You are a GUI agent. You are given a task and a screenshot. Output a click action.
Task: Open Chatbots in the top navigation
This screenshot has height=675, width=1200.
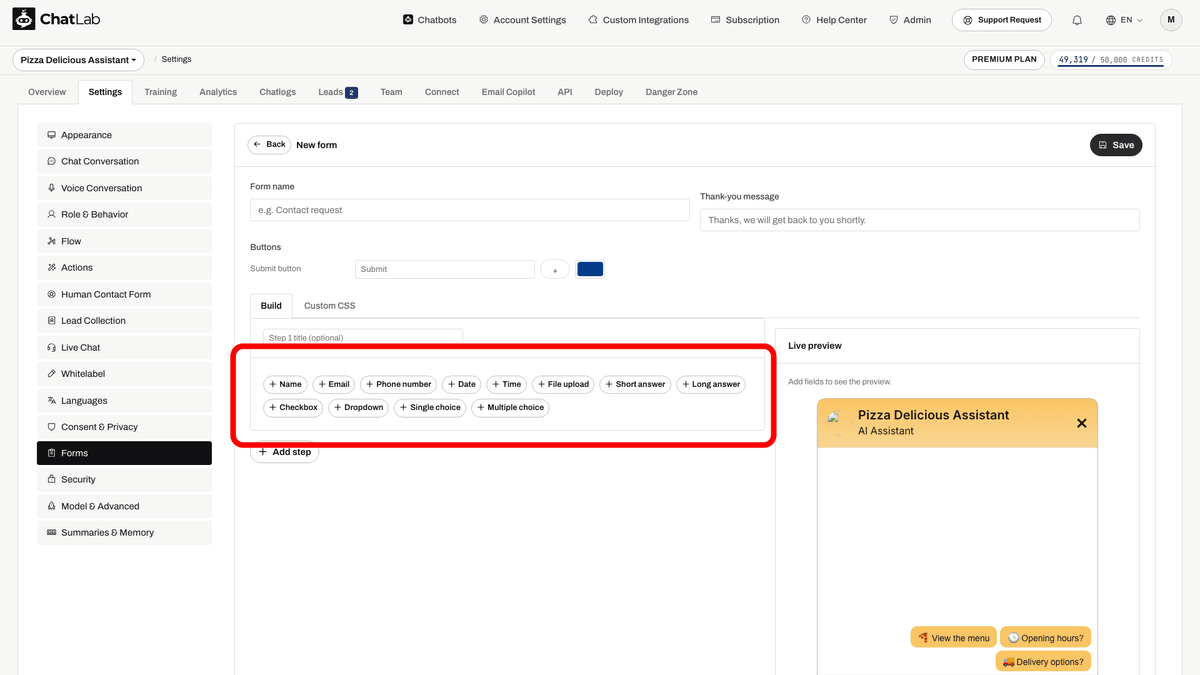(x=430, y=20)
